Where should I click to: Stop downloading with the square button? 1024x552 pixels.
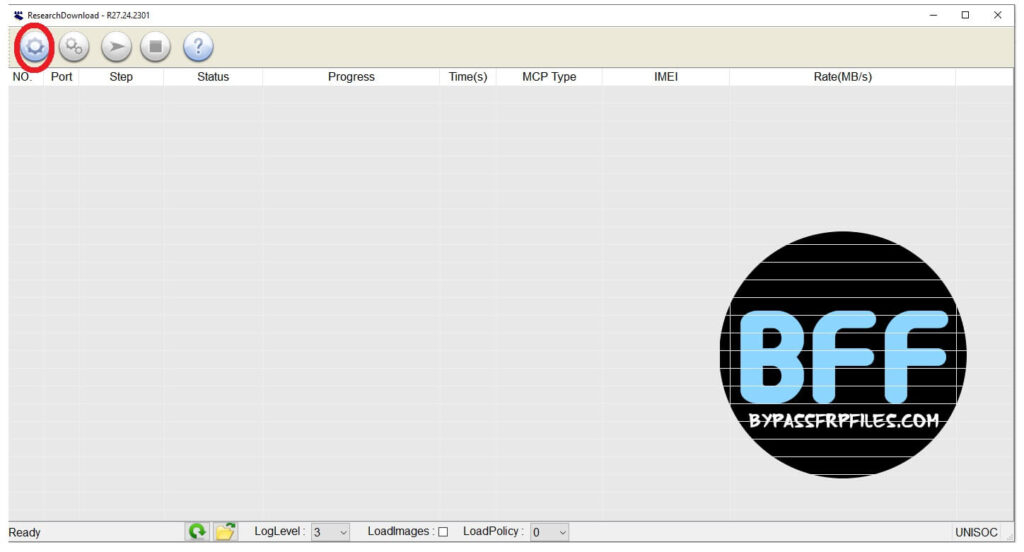(x=155, y=46)
